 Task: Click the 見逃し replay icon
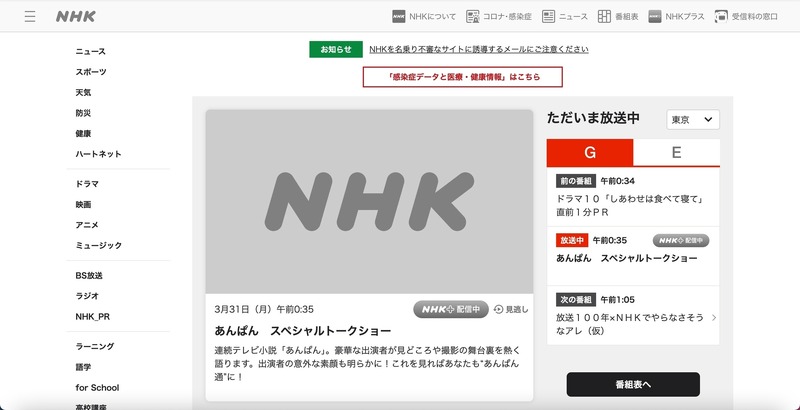(500, 310)
